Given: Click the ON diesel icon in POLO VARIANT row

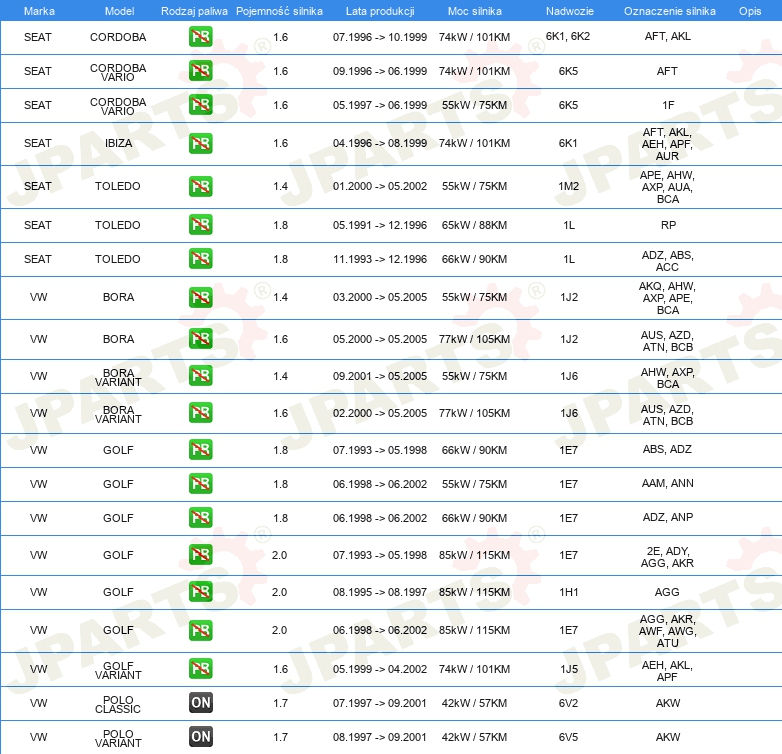Looking at the screenshot, I should [x=200, y=737].
